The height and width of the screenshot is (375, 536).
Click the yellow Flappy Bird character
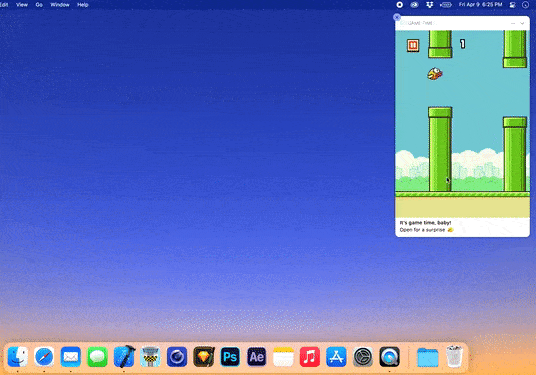point(435,73)
